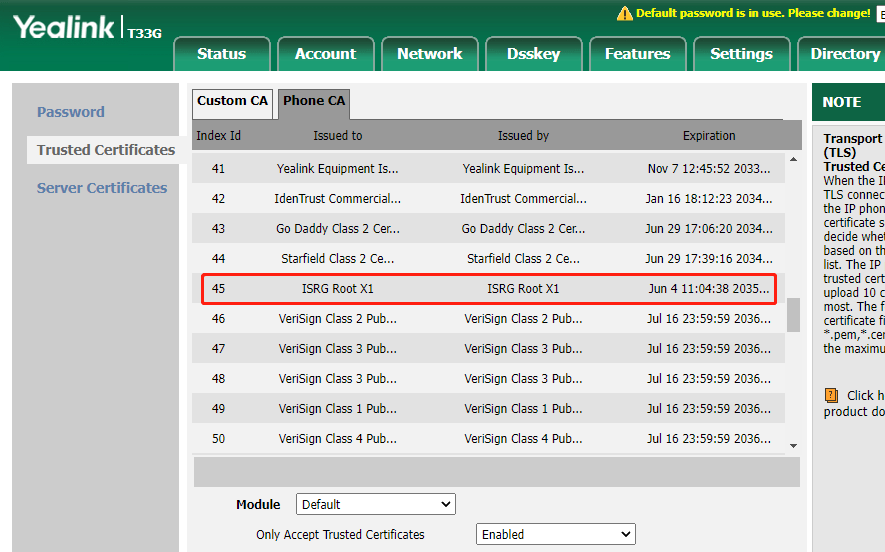Click the Module field label
Viewport: 885px width, 552px height.
258,504
